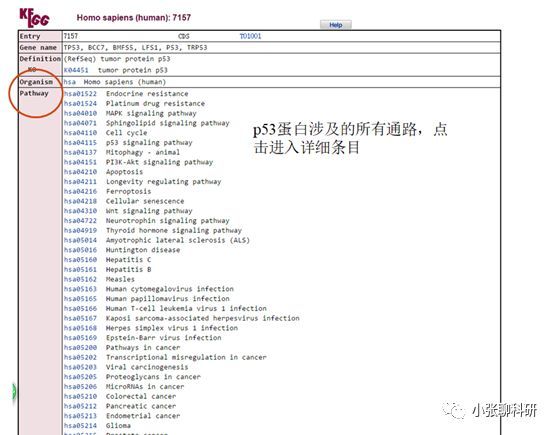
Task: Open hsa04010 MAPK signaling pathway link
Action: tap(80, 113)
